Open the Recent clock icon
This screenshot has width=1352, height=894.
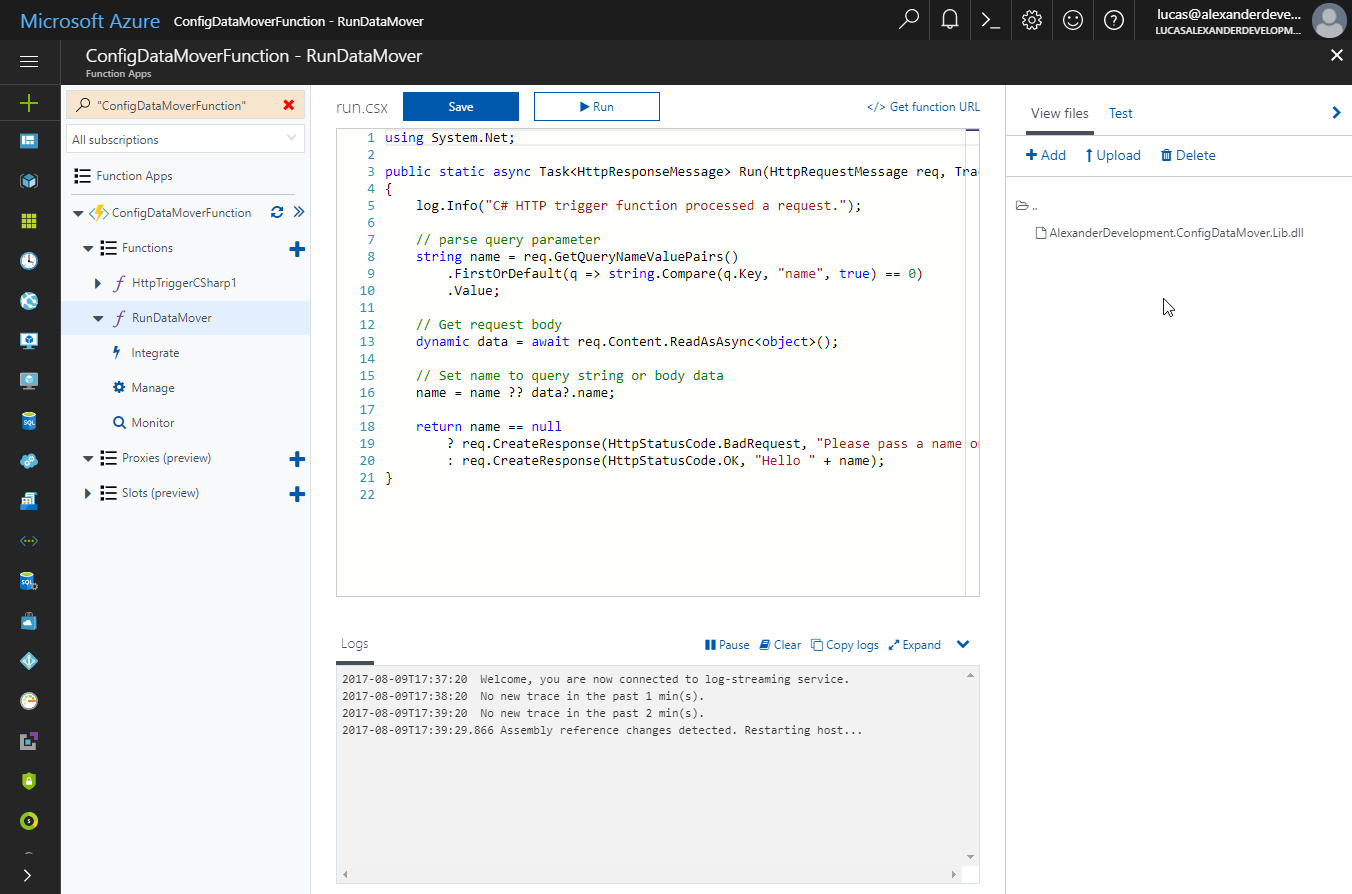[29, 261]
